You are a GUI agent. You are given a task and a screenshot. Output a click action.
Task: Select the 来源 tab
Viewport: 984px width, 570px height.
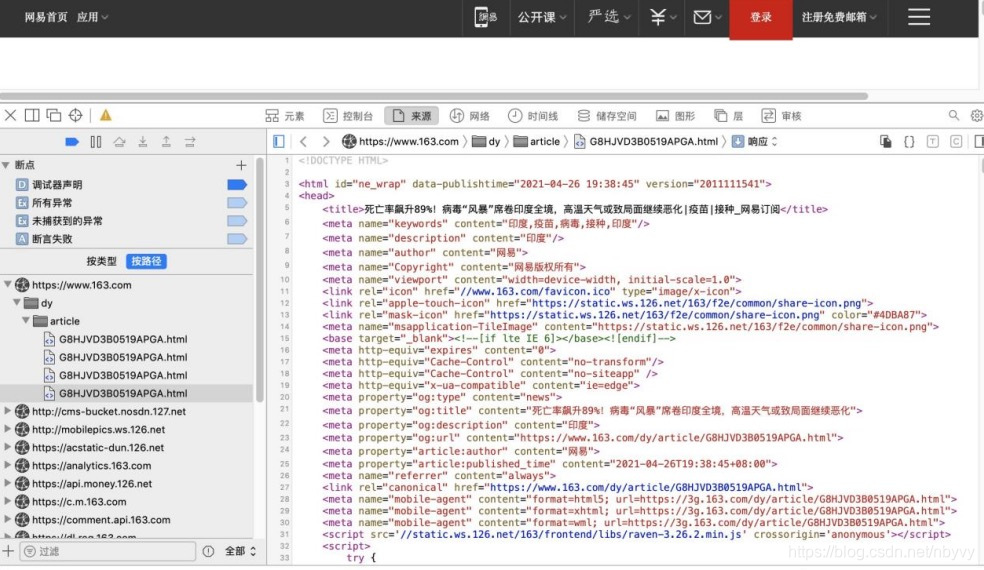[412, 116]
